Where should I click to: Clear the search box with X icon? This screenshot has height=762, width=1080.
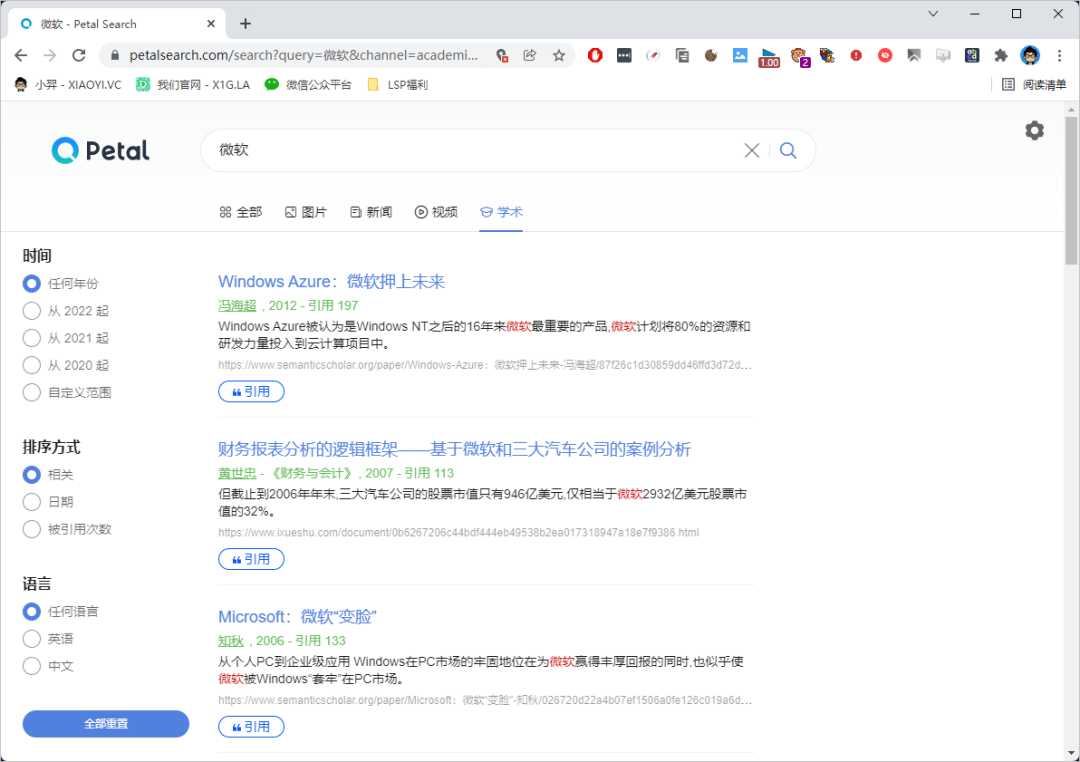[x=751, y=150]
